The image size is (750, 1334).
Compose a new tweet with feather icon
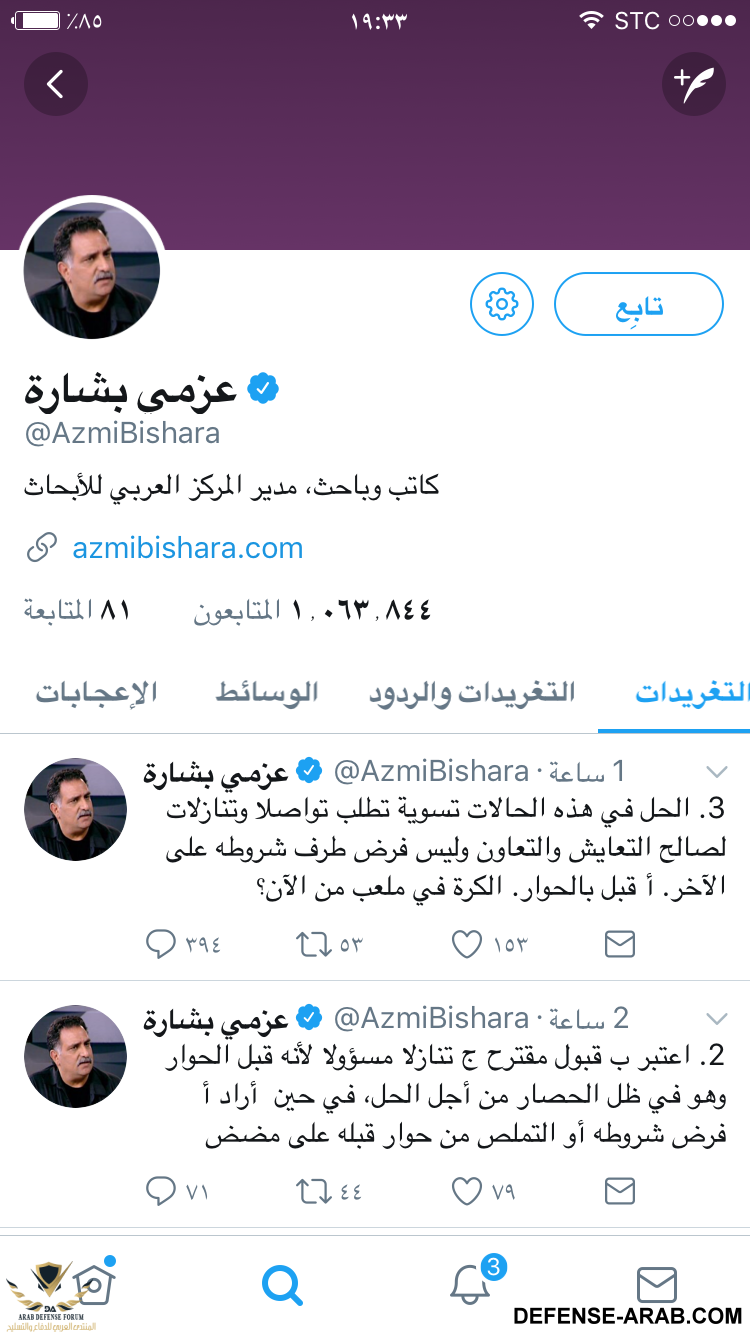pos(693,85)
